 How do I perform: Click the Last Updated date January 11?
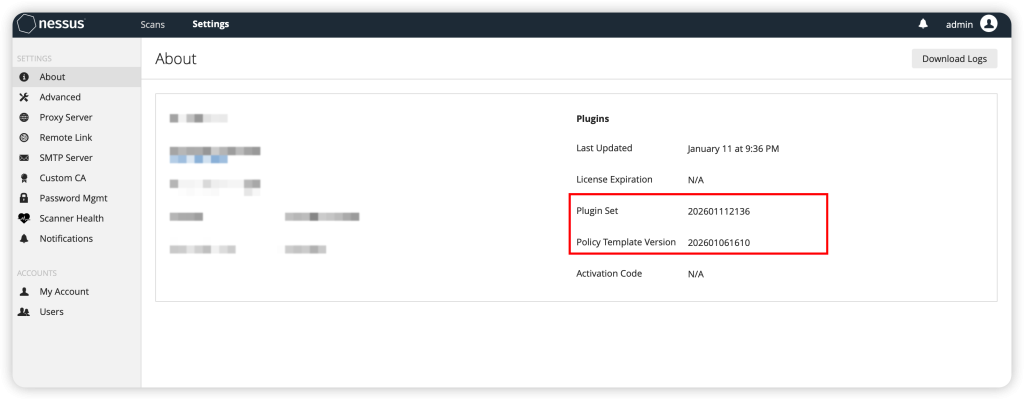(733, 149)
